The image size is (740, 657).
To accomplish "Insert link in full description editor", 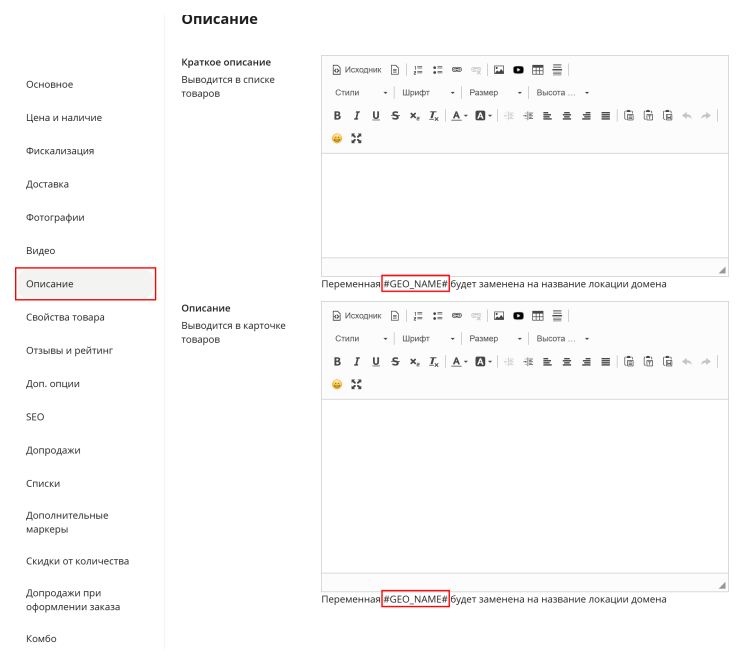I will (457, 316).
